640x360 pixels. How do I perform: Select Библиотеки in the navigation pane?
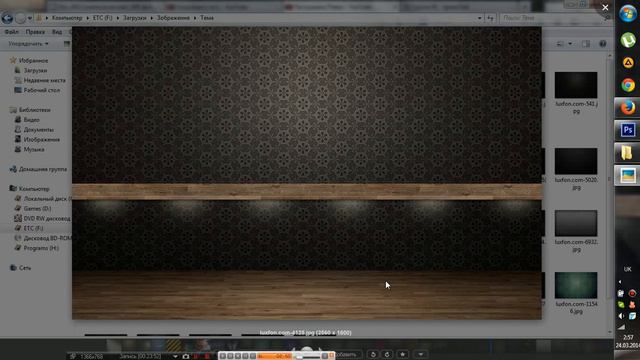[34, 110]
